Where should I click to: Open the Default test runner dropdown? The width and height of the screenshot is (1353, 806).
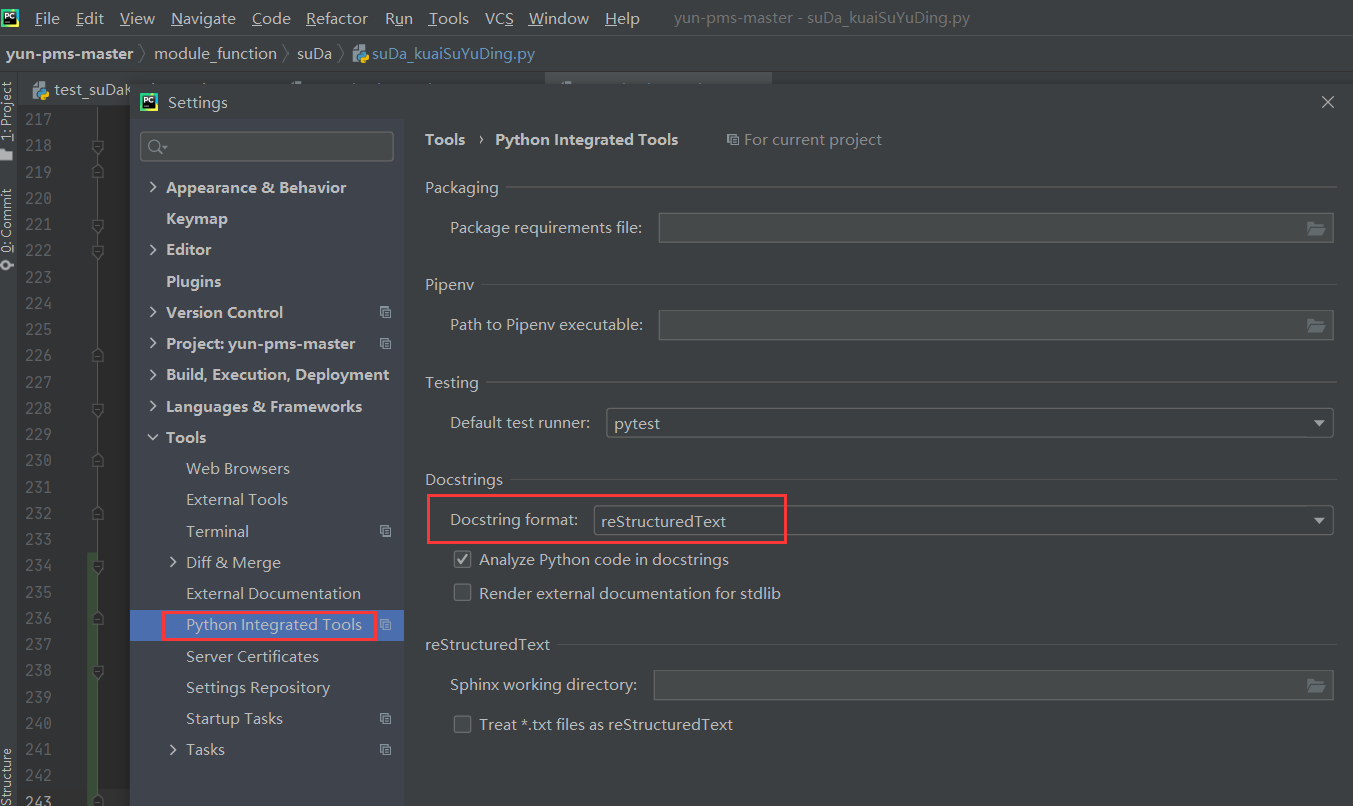[969, 423]
